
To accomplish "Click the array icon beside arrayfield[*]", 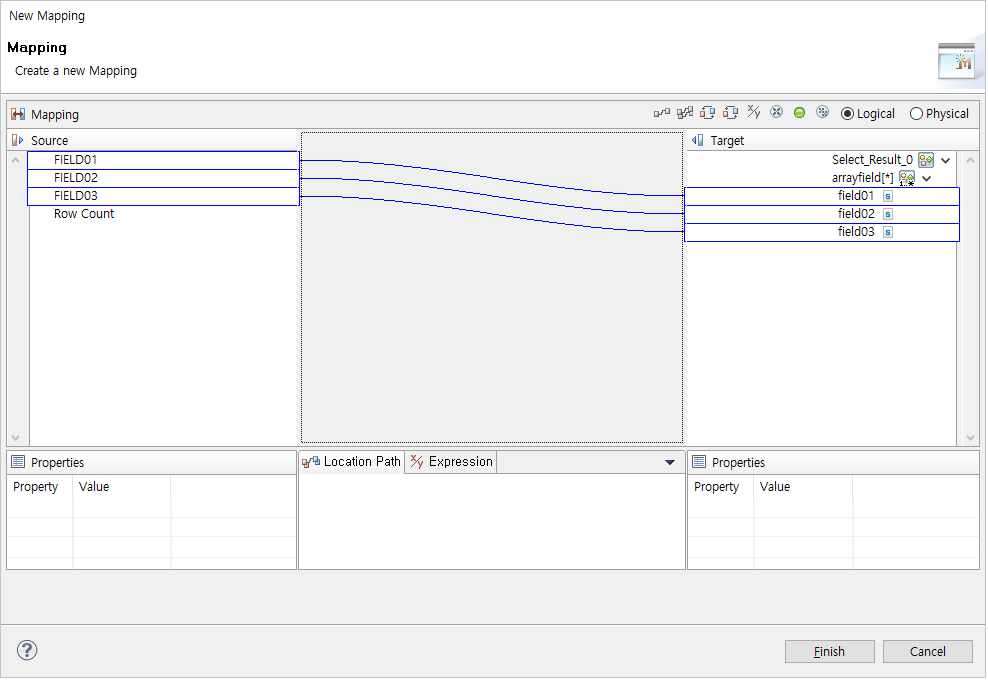I will click(x=906, y=177).
